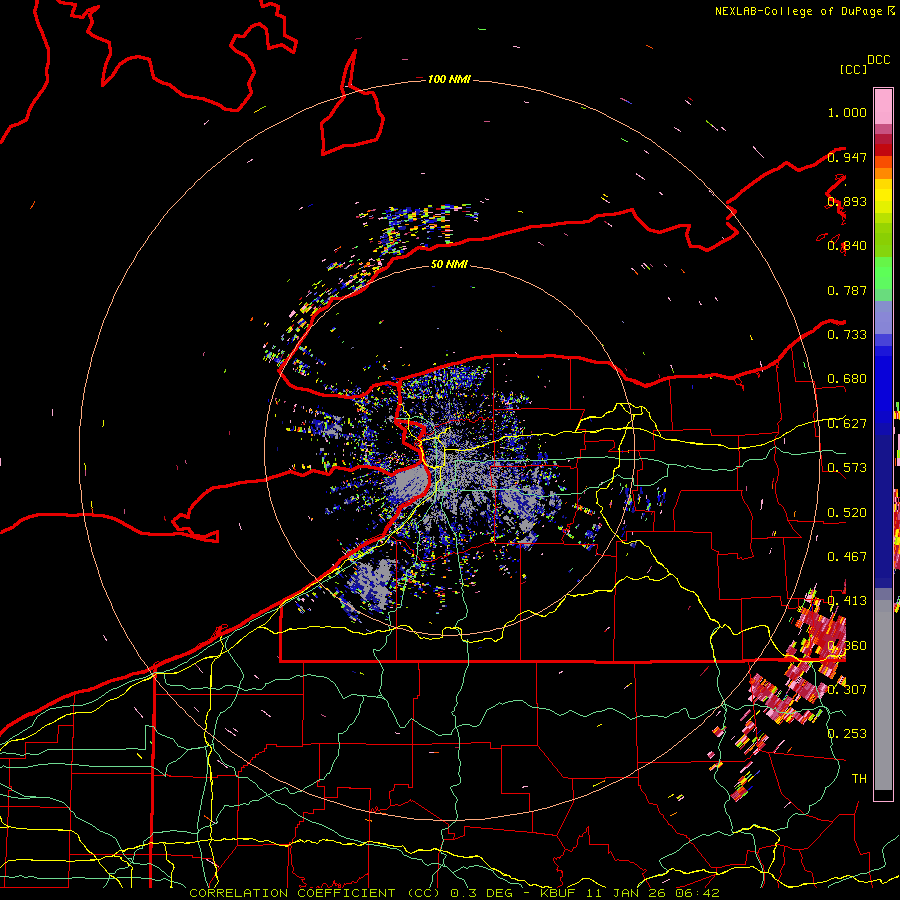This screenshot has width=900, height=900.
Task: Select the 0.627 scale value
Action: 847,424
